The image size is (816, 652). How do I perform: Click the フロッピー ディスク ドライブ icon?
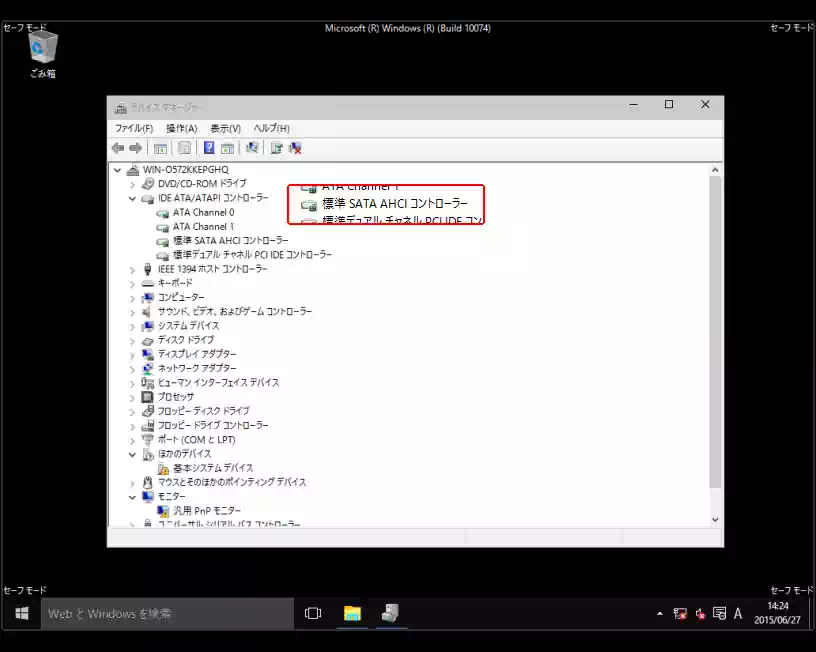(x=148, y=411)
